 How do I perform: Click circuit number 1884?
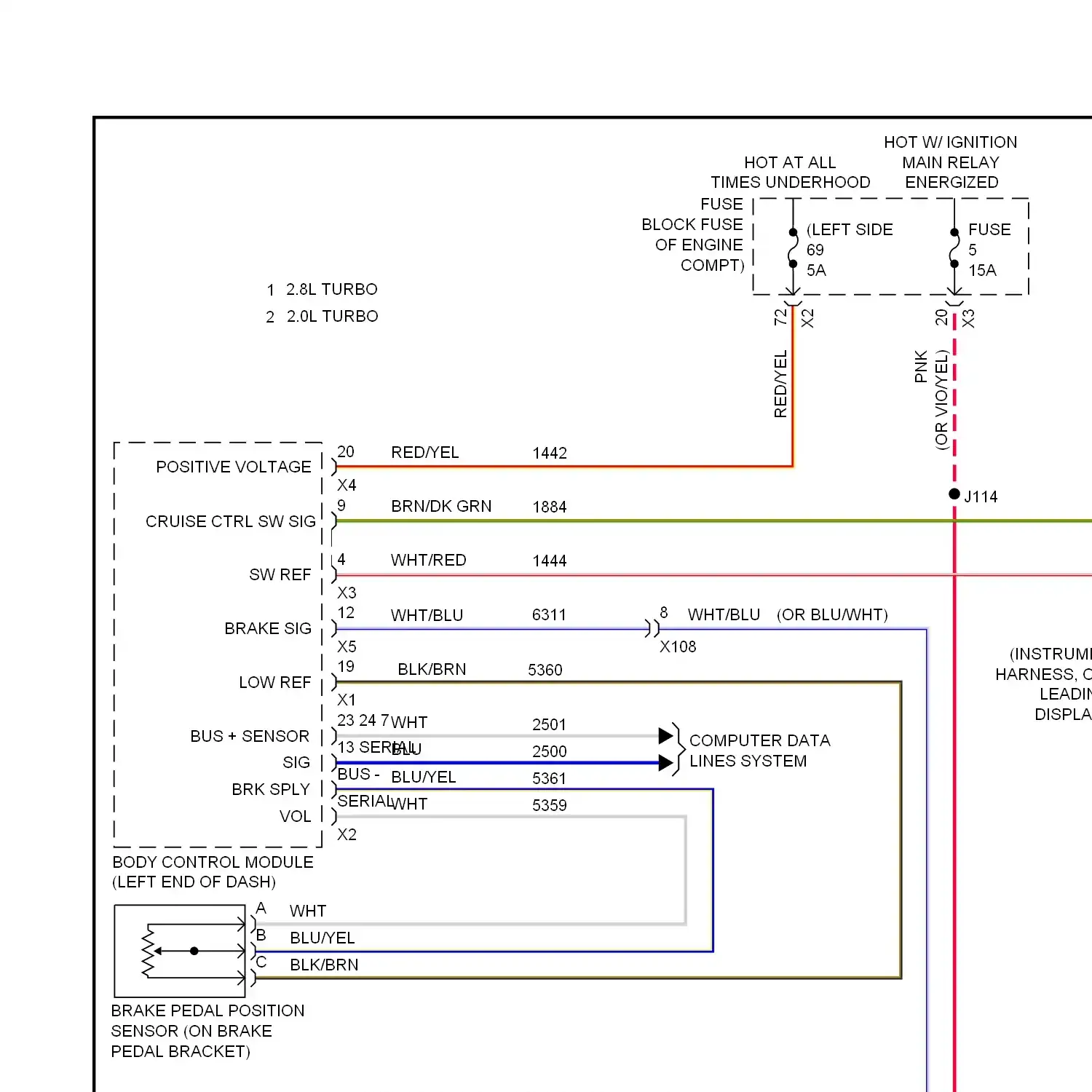[x=550, y=507]
